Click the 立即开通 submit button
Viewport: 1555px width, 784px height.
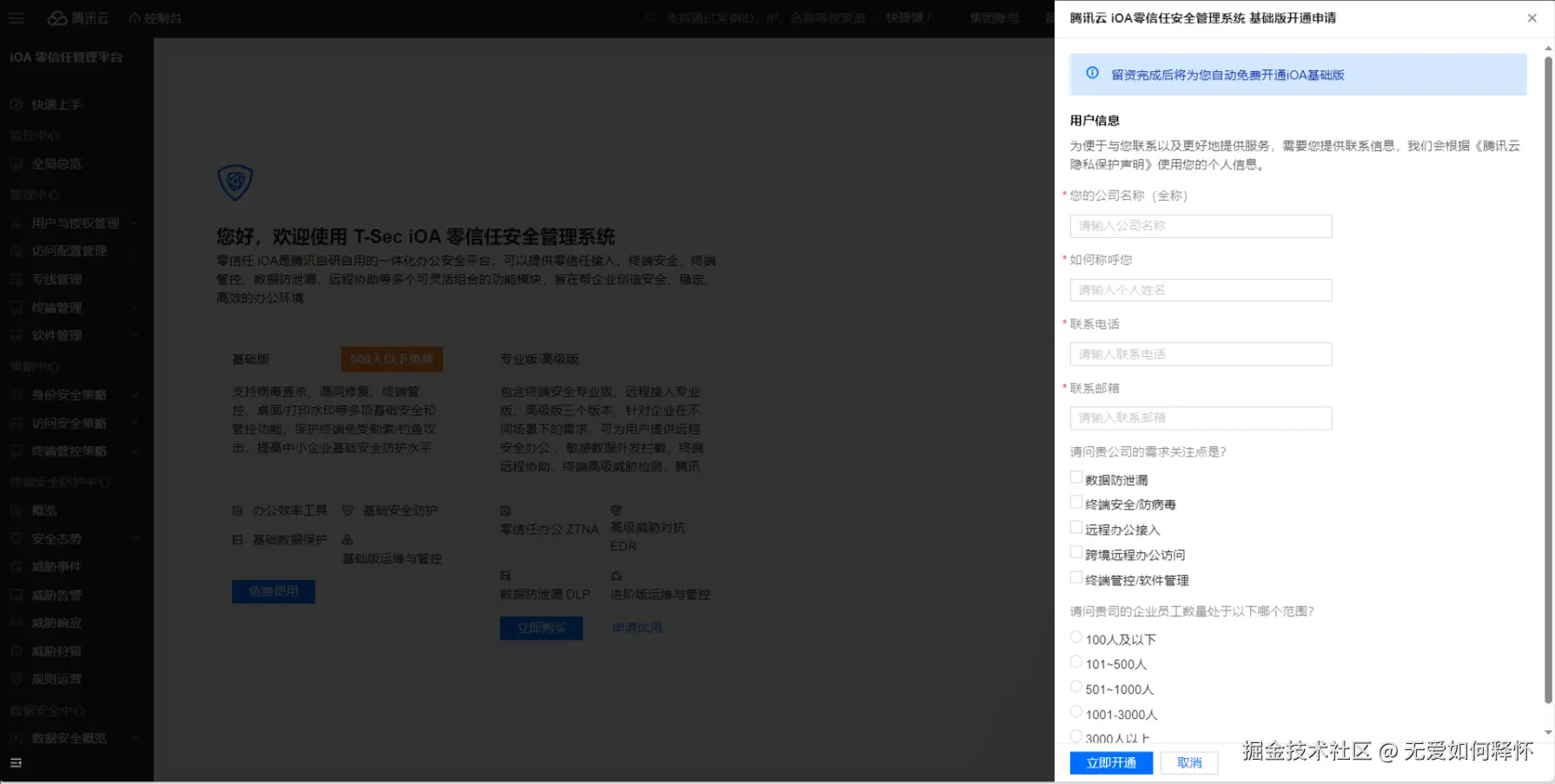1111,763
